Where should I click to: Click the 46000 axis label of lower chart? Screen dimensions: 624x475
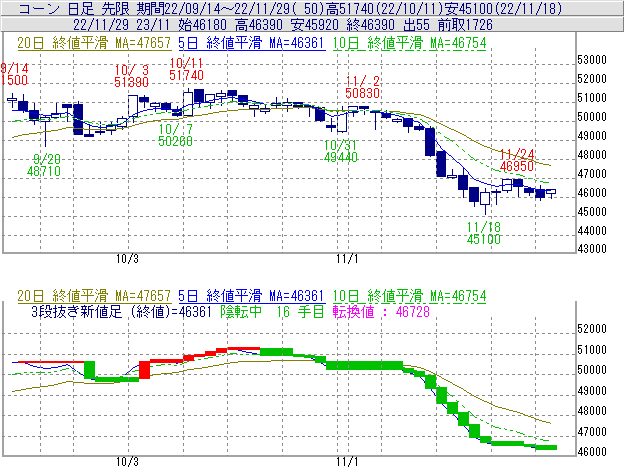pyautogui.click(x=592, y=452)
